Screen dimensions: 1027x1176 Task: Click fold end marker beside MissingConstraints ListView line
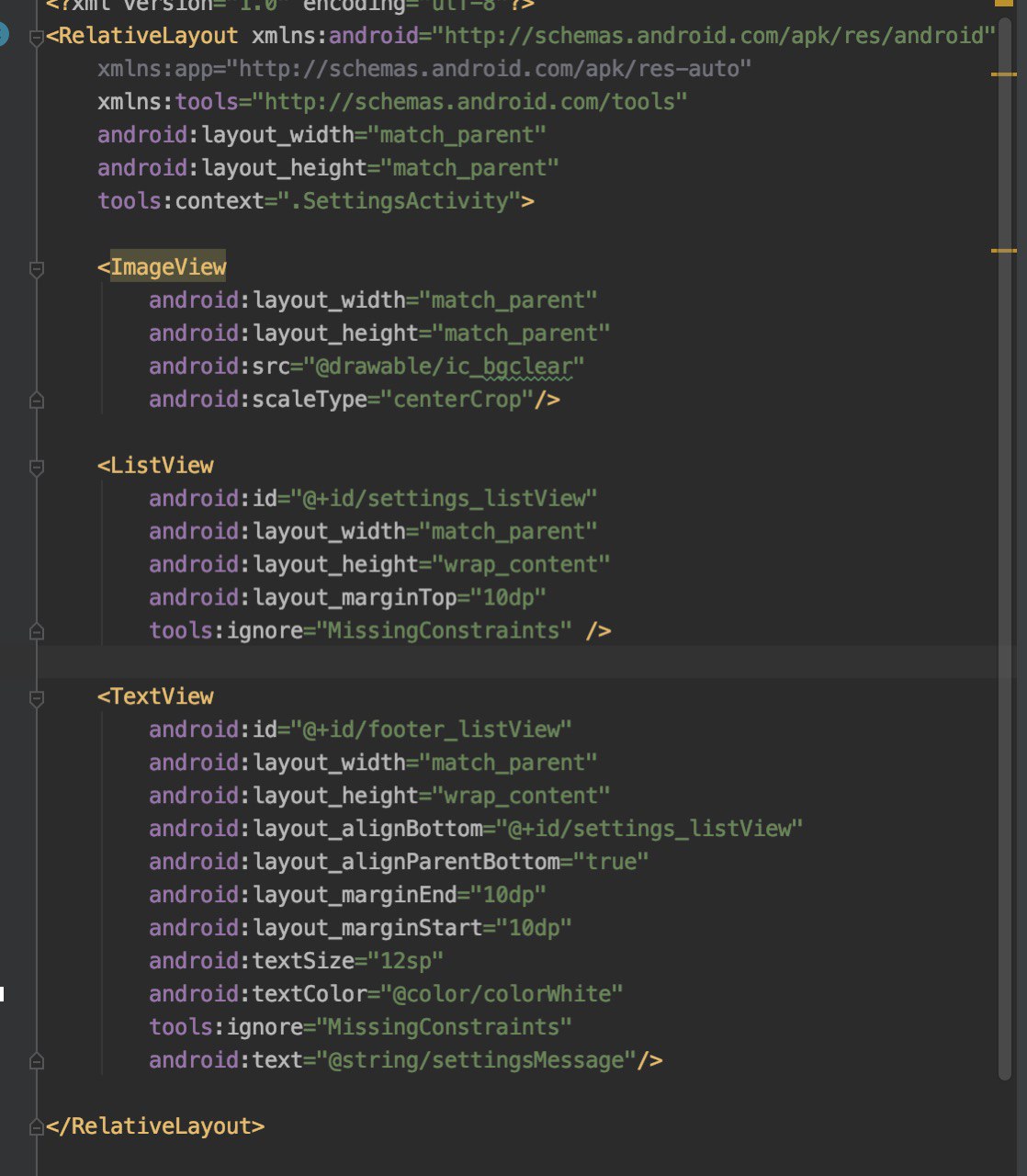tap(37, 632)
